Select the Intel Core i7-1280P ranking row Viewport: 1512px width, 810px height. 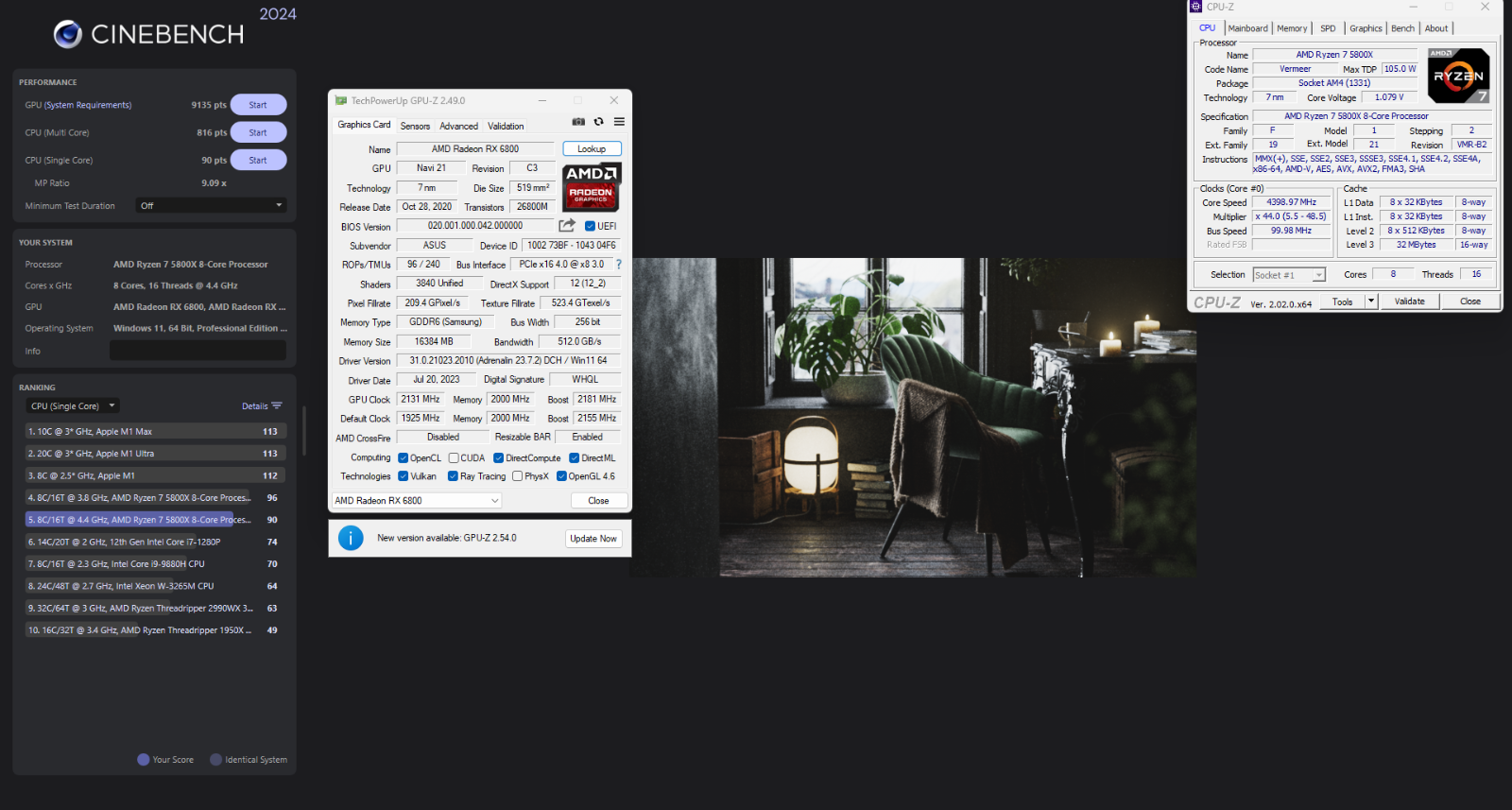(x=155, y=542)
